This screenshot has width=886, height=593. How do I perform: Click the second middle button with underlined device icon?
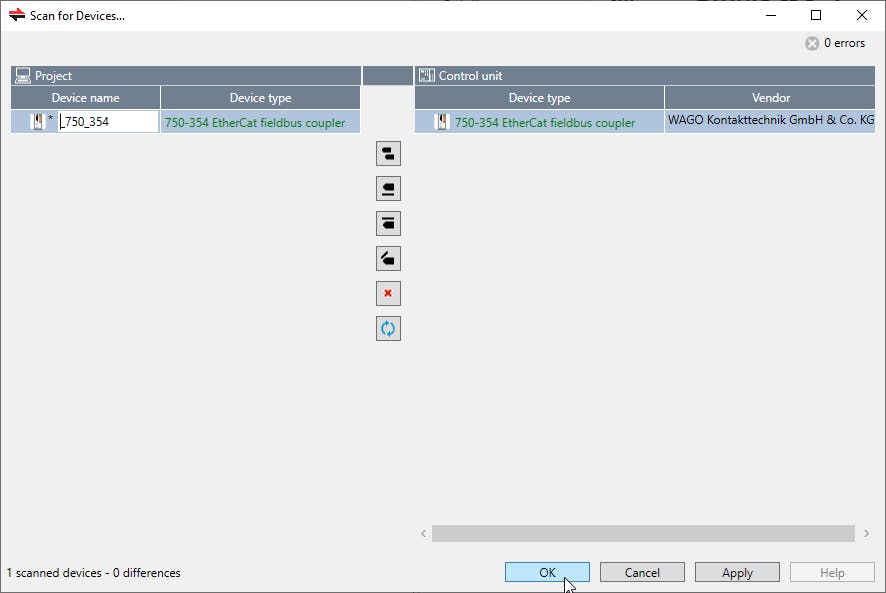pos(388,189)
